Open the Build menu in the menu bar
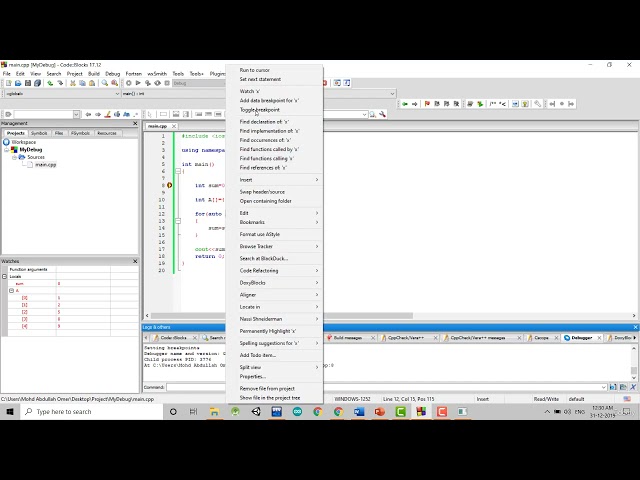This screenshot has height=480, width=640. click(94, 74)
